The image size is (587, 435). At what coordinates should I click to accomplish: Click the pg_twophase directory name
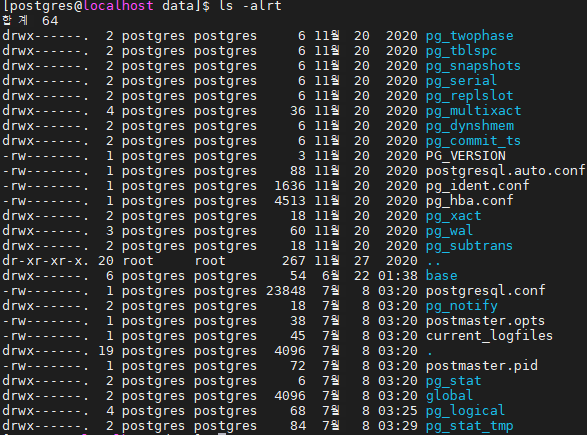(x=469, y=36)
